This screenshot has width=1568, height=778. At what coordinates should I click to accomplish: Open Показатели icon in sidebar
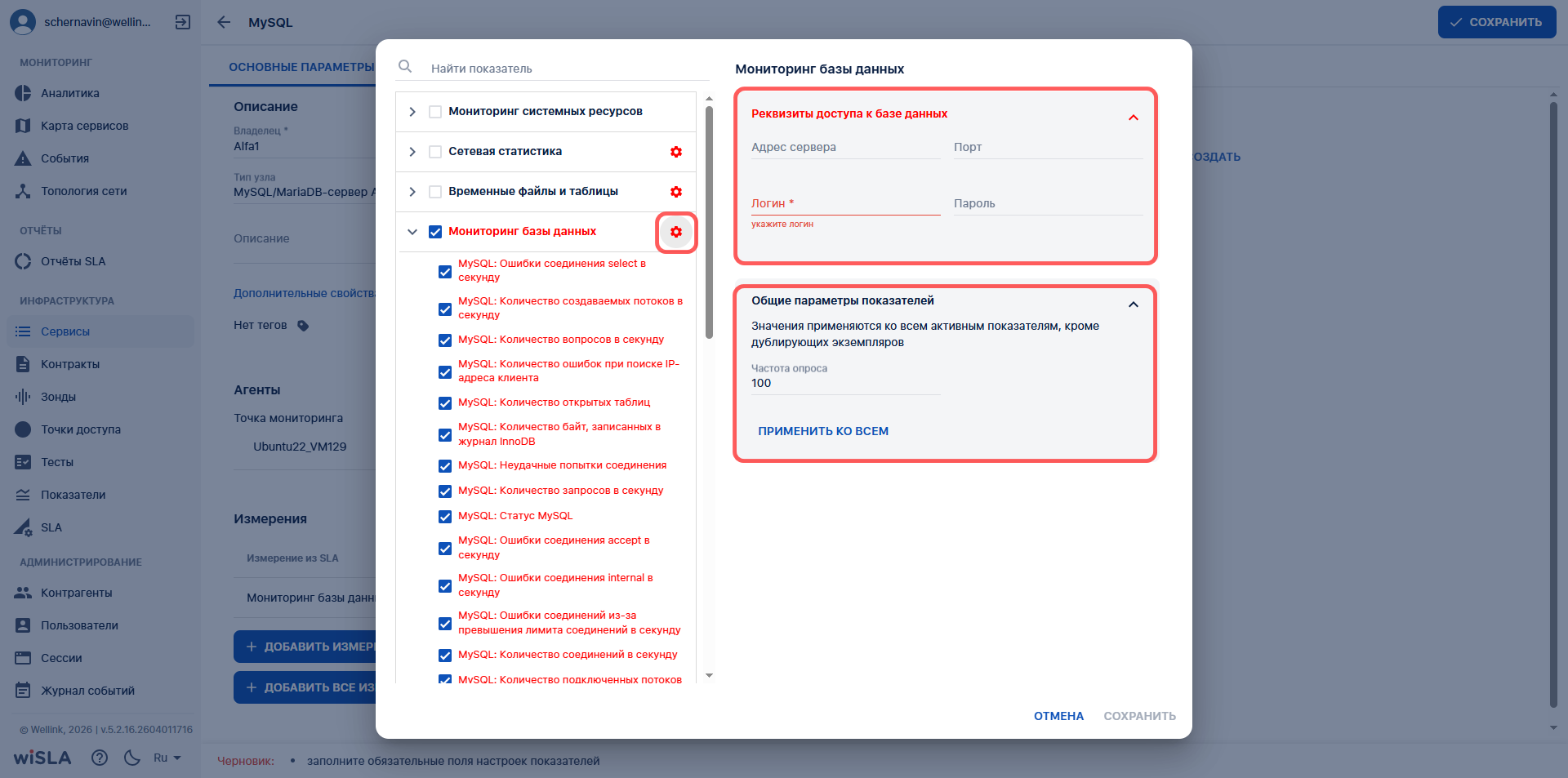pos(23,495)
